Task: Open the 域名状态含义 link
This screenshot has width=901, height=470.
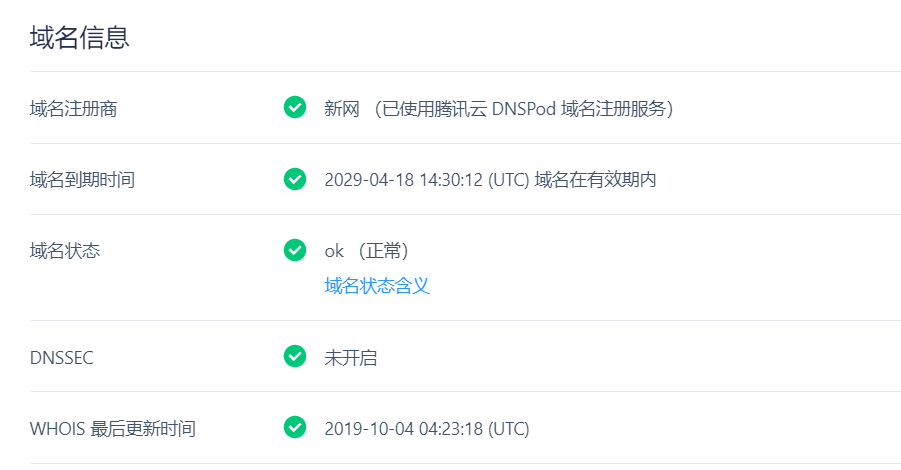Action: point(377,286)
